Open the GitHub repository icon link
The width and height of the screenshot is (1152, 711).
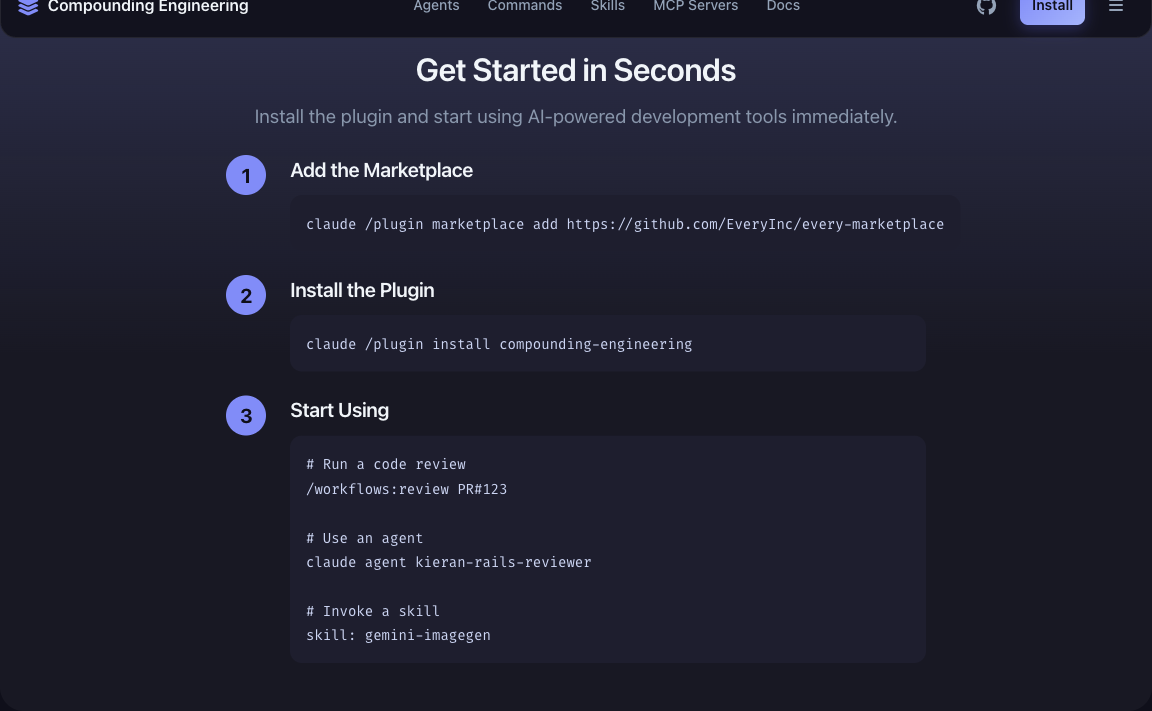tap(986, 7)
